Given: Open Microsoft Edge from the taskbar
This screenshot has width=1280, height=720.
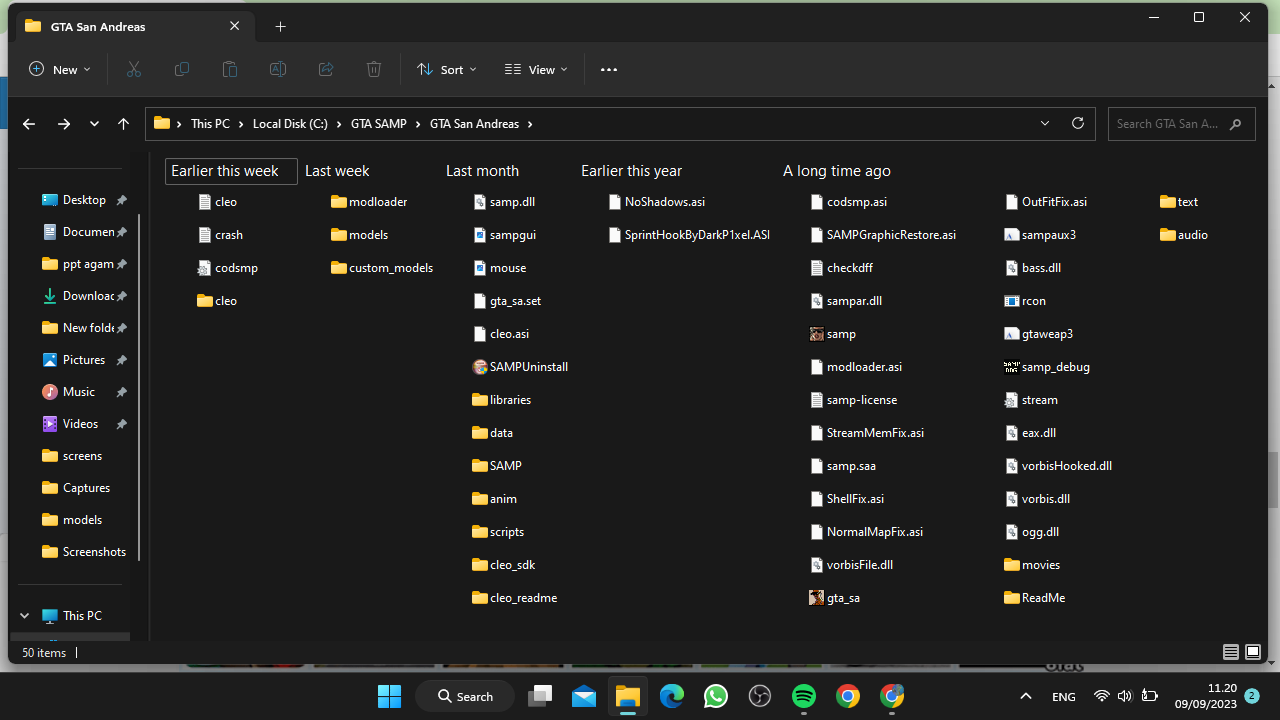Looking at the screenshot, I should [671, 696].
